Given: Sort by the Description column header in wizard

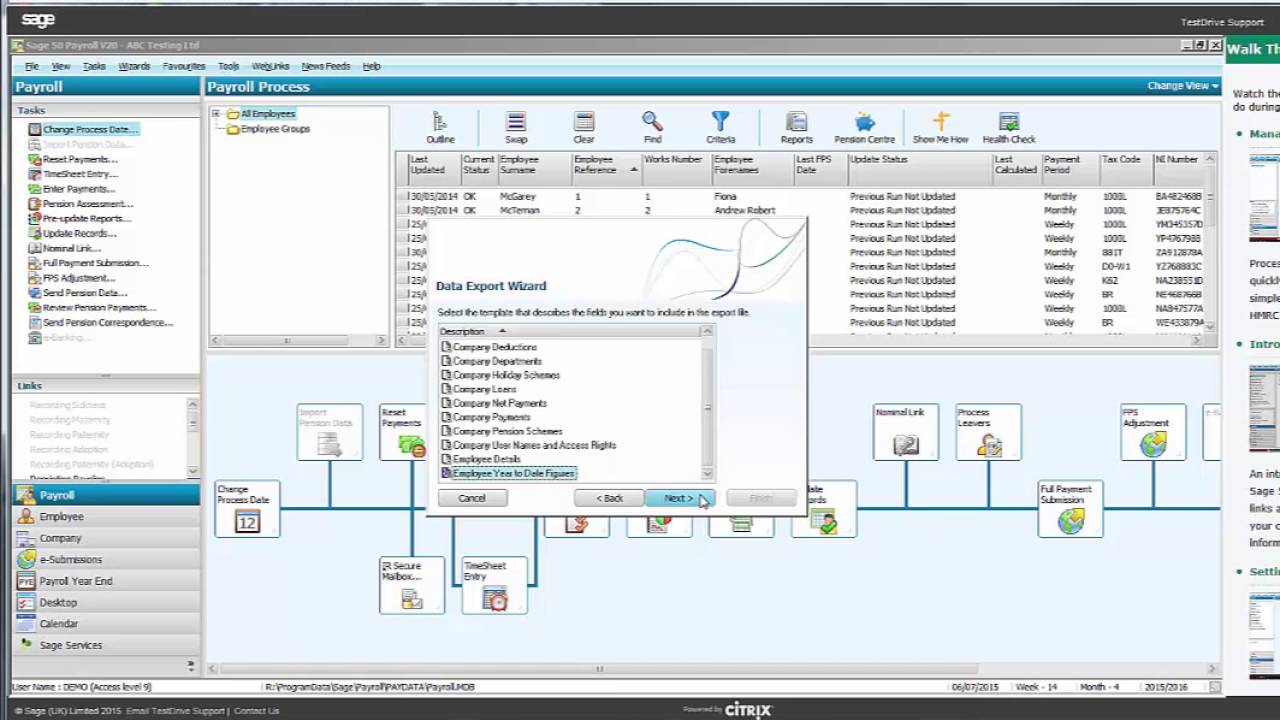Looking at the screenshot, I should [571, 331].
